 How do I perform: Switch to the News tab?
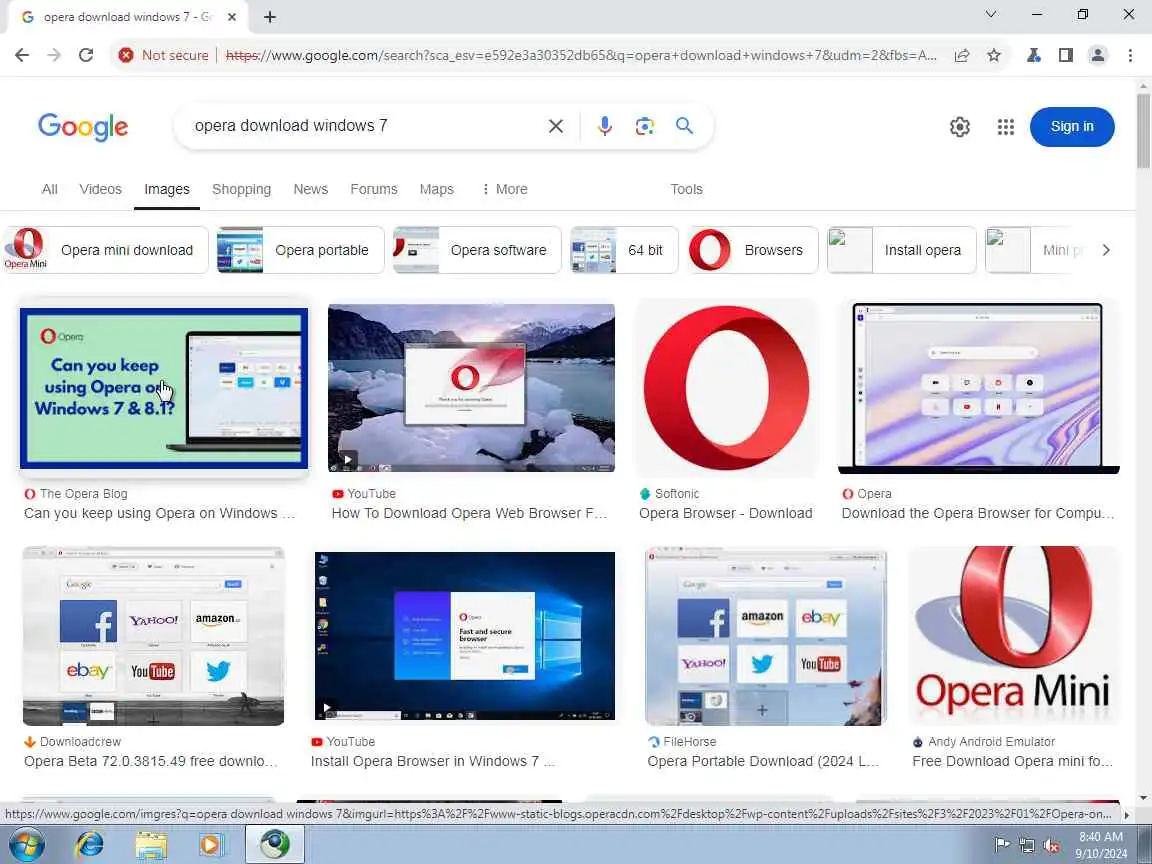[x=311, y=189]
